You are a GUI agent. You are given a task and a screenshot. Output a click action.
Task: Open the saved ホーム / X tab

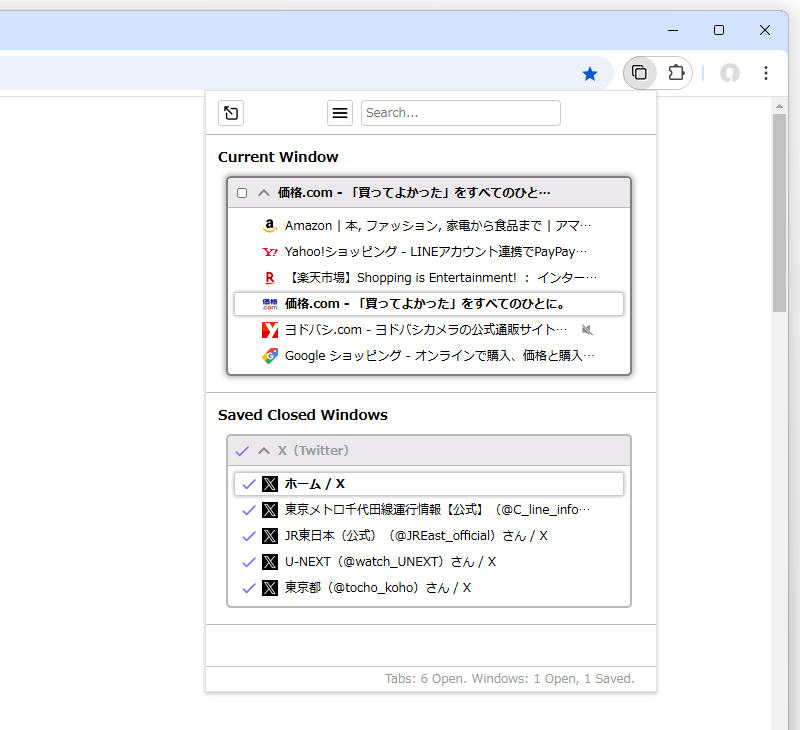point(429,484)
